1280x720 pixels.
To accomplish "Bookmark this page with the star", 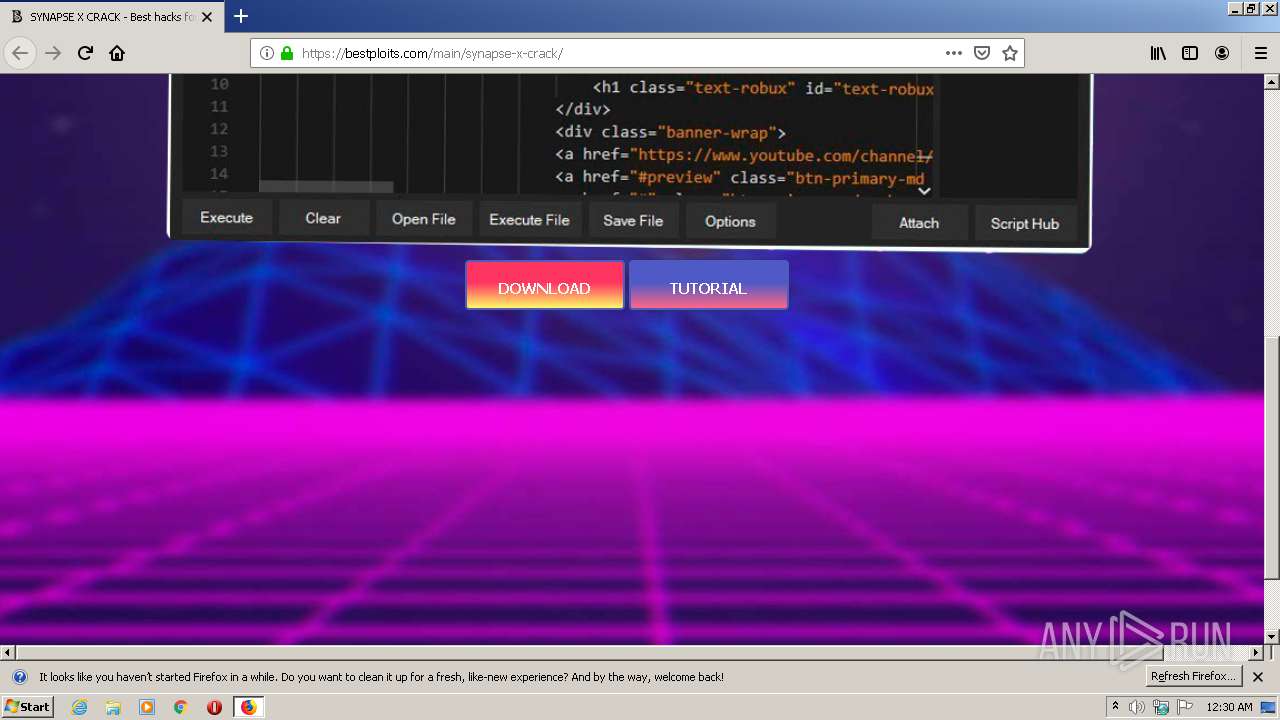I will (1010, 53).
